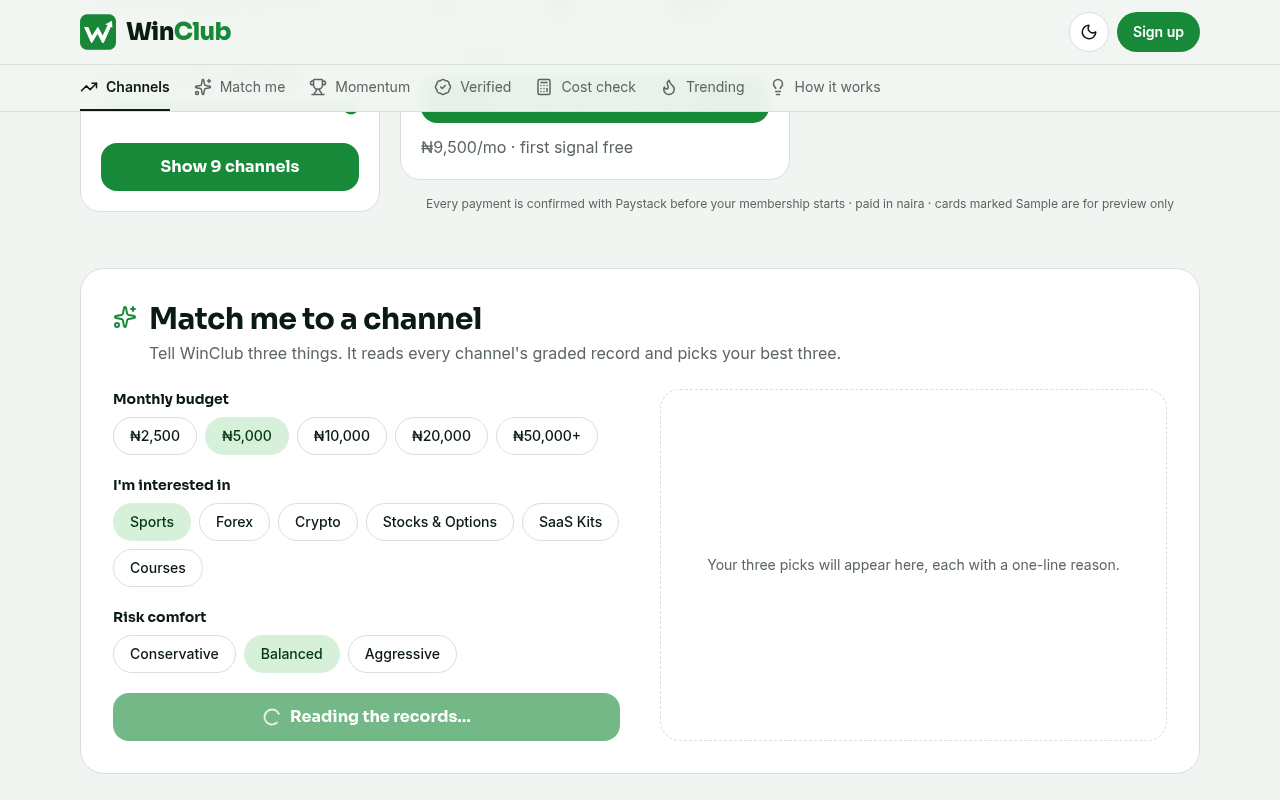Choose the ₦10,000 budget chip

[342, 436]
